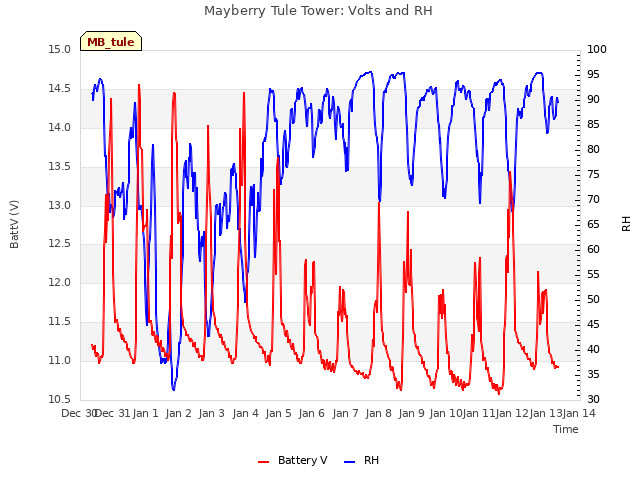Click the Time axis label
Viewport: 640px width, 480px height.
[x=566, y=429]
